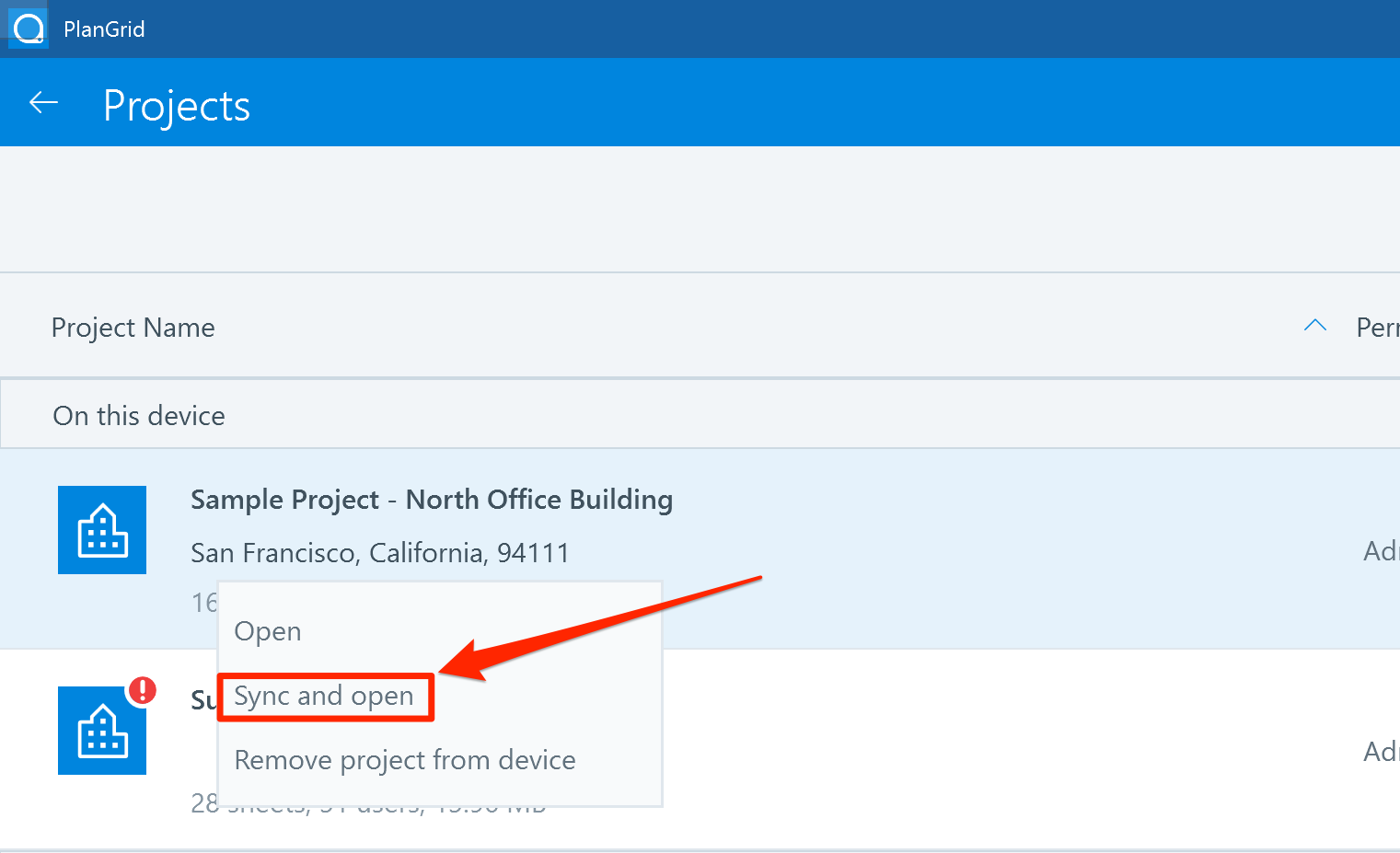Click the building icon with red alert
Viewport: 1400px width, 853px height.
coord(102,731)
